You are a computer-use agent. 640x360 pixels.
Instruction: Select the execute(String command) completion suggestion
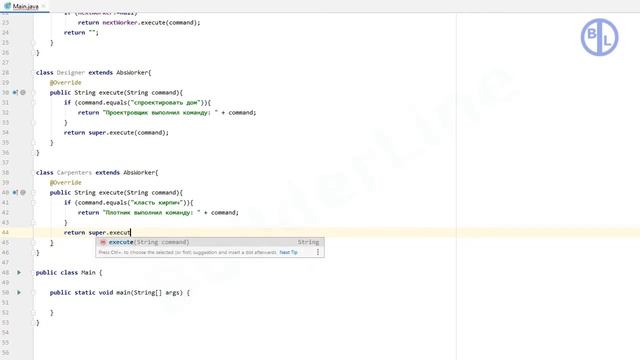click(210, 242)
